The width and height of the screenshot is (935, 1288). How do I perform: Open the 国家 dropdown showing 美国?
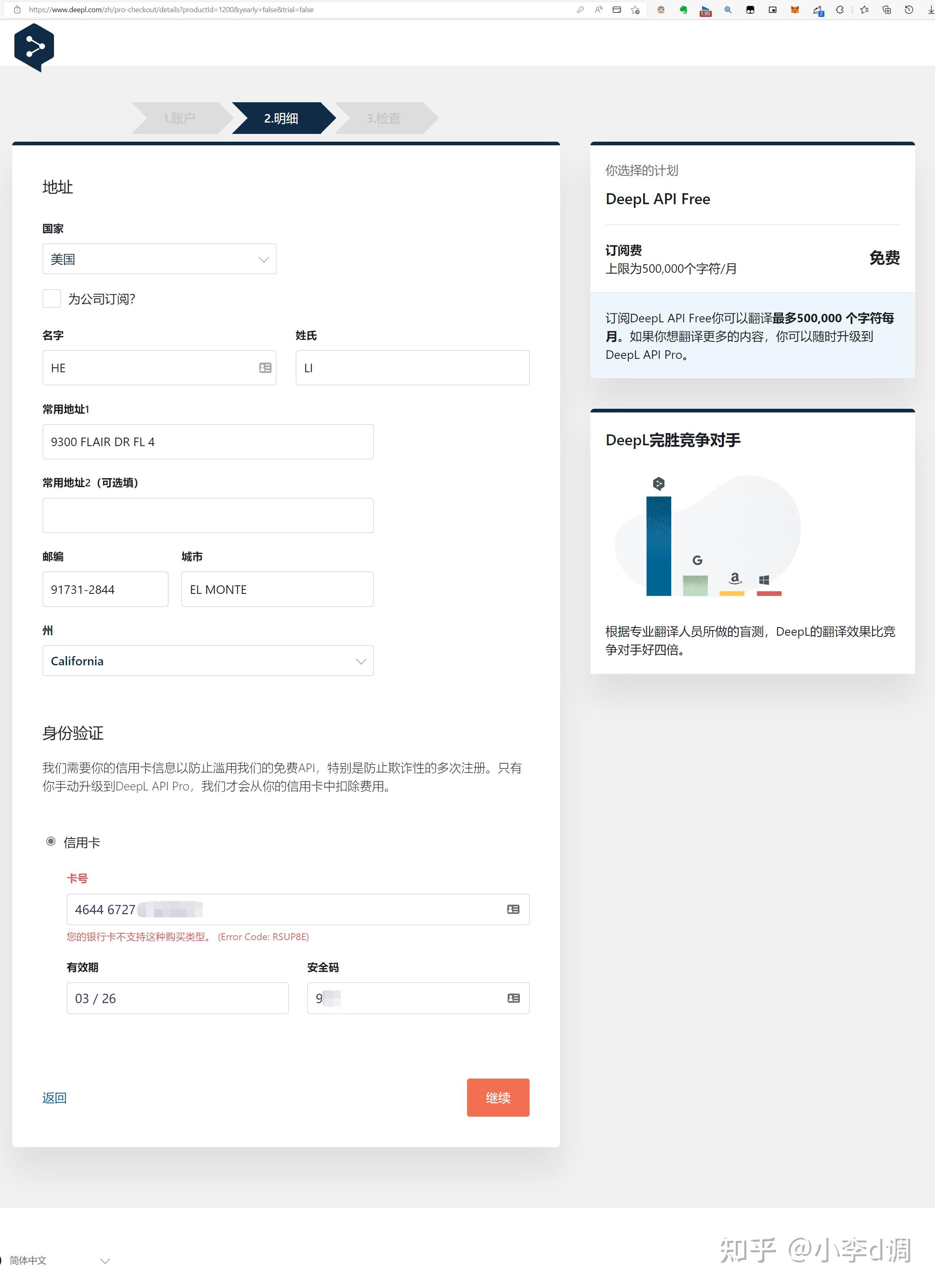(159, 259)
